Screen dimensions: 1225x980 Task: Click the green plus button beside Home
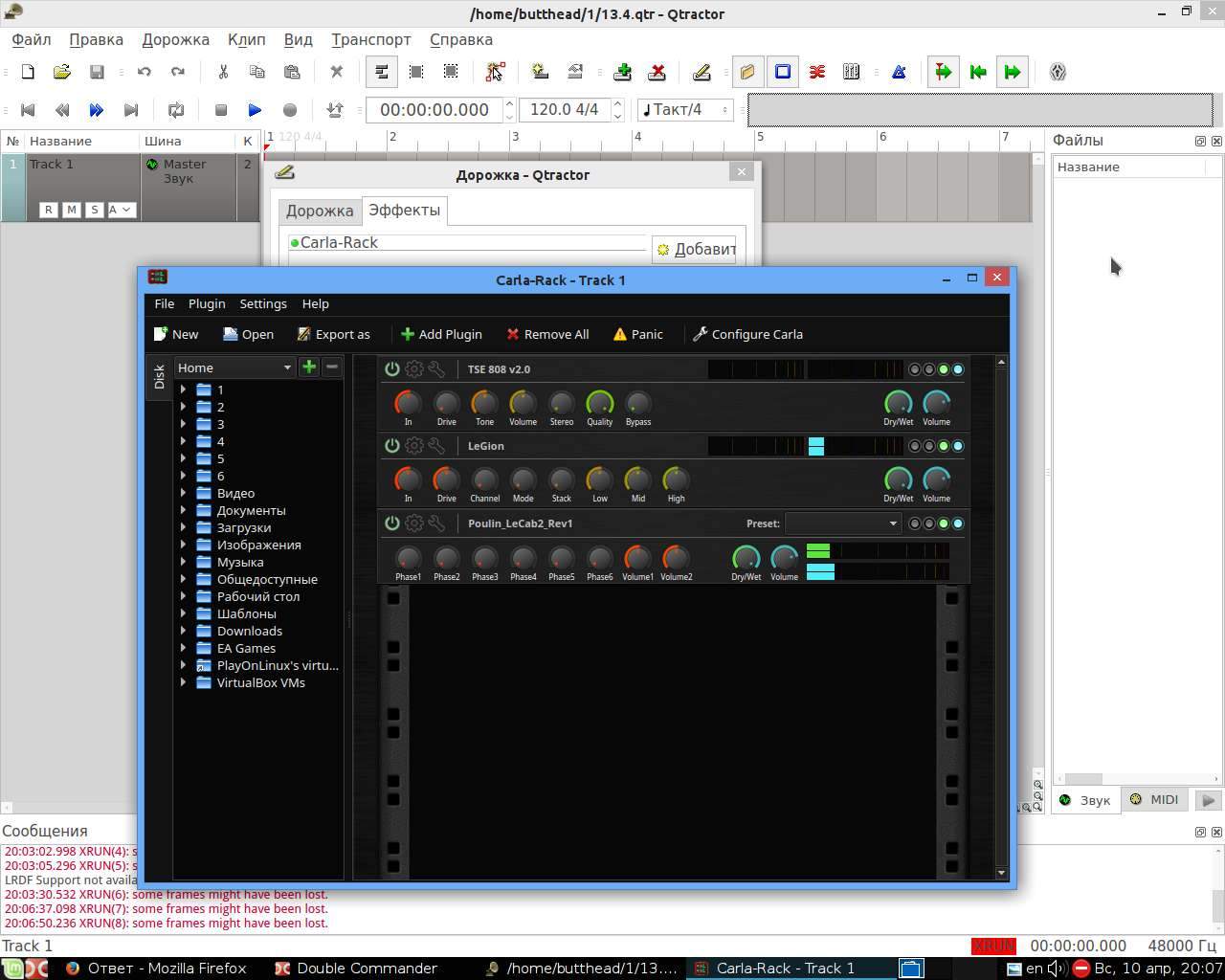[309, 367]
